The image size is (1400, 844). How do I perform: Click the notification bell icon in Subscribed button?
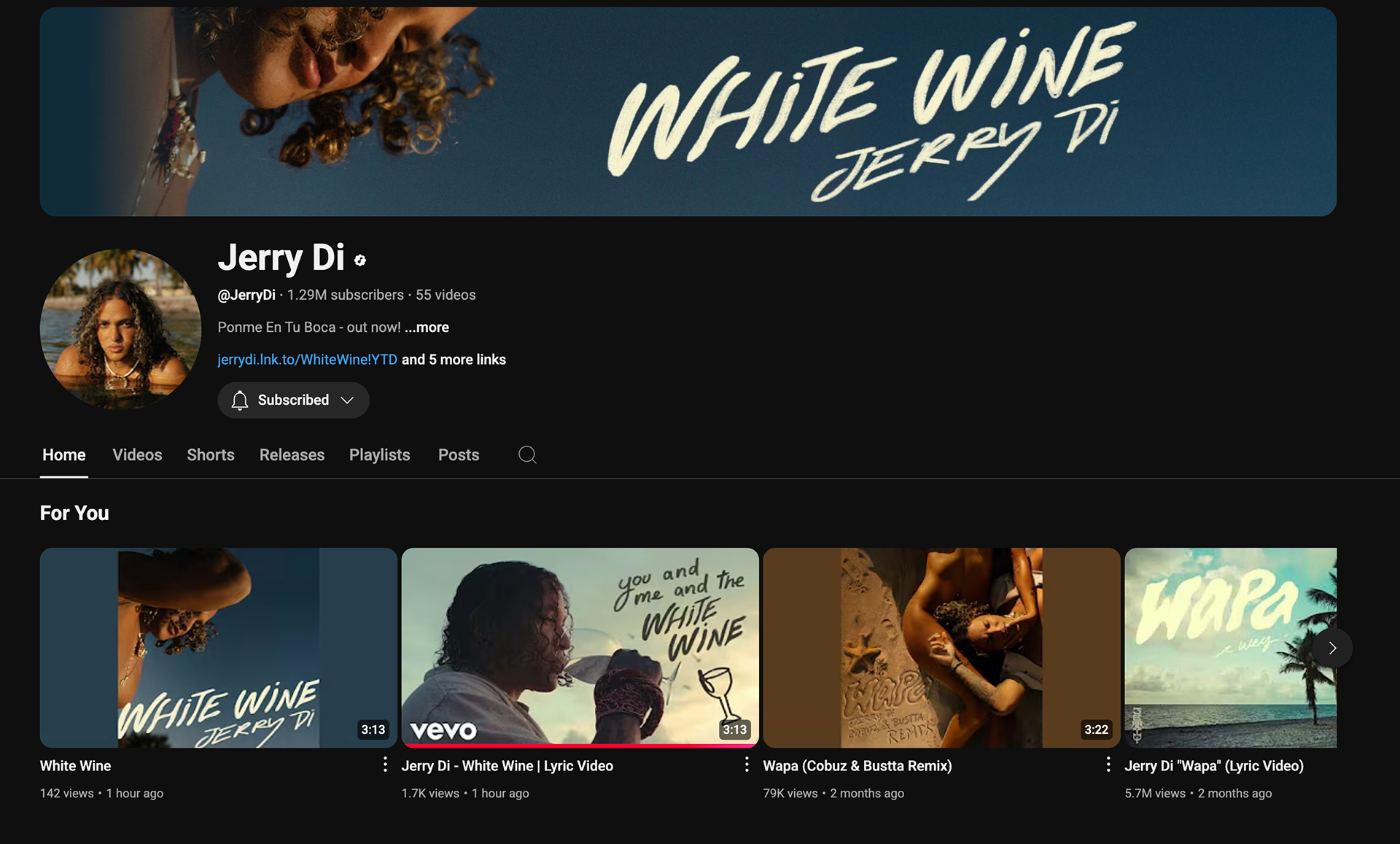coord(240,400)
